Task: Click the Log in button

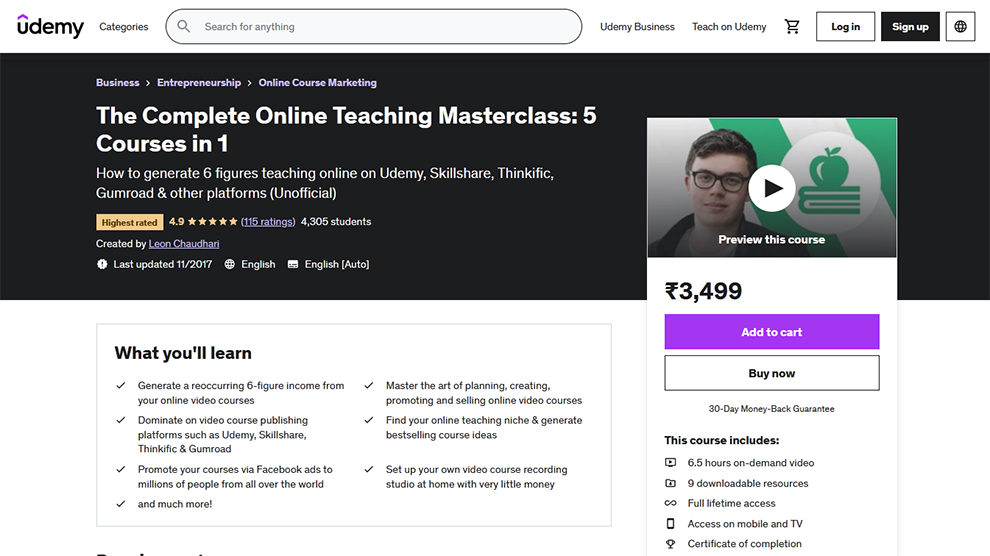Action: tap(845, 27)
